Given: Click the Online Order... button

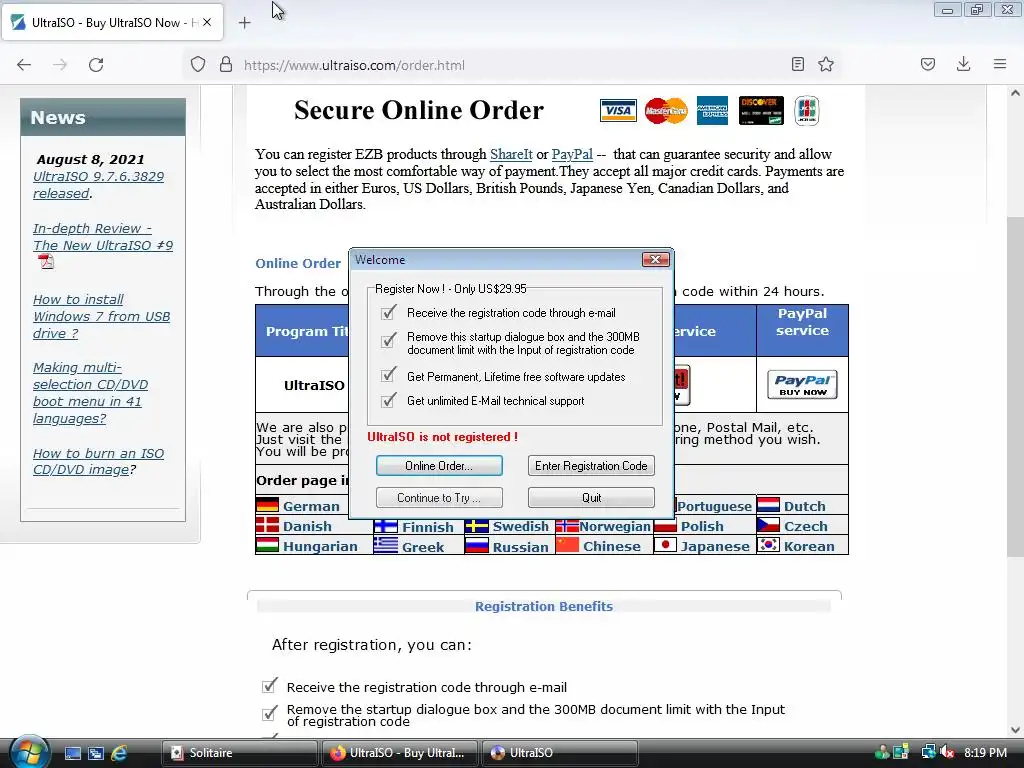Looking at the screenshot, I should [439, 466].
